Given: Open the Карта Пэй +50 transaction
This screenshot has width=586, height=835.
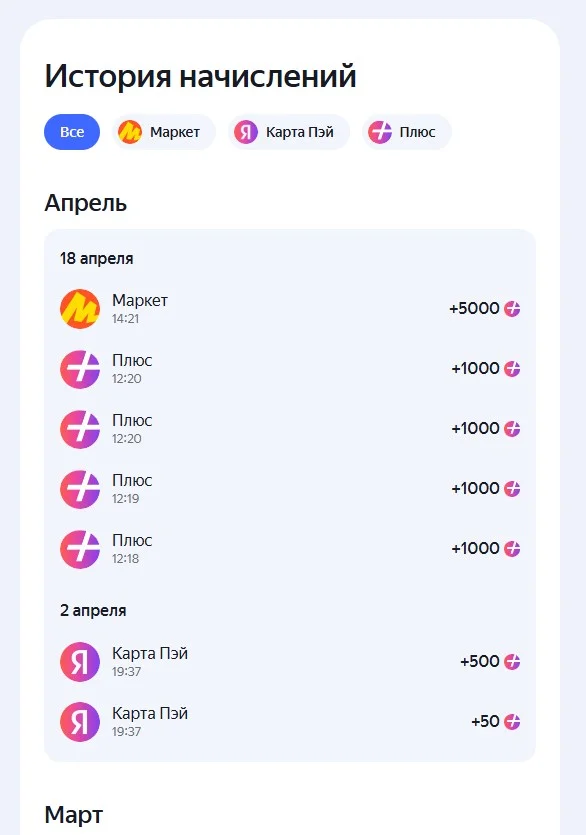Looking at the screenshot, I should 290,722.
